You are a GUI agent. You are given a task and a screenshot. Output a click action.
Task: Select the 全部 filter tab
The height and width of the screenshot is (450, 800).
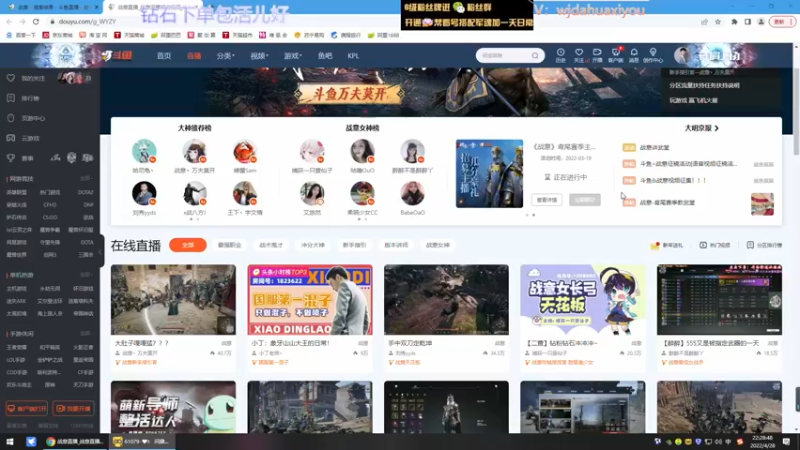(188, 245)
